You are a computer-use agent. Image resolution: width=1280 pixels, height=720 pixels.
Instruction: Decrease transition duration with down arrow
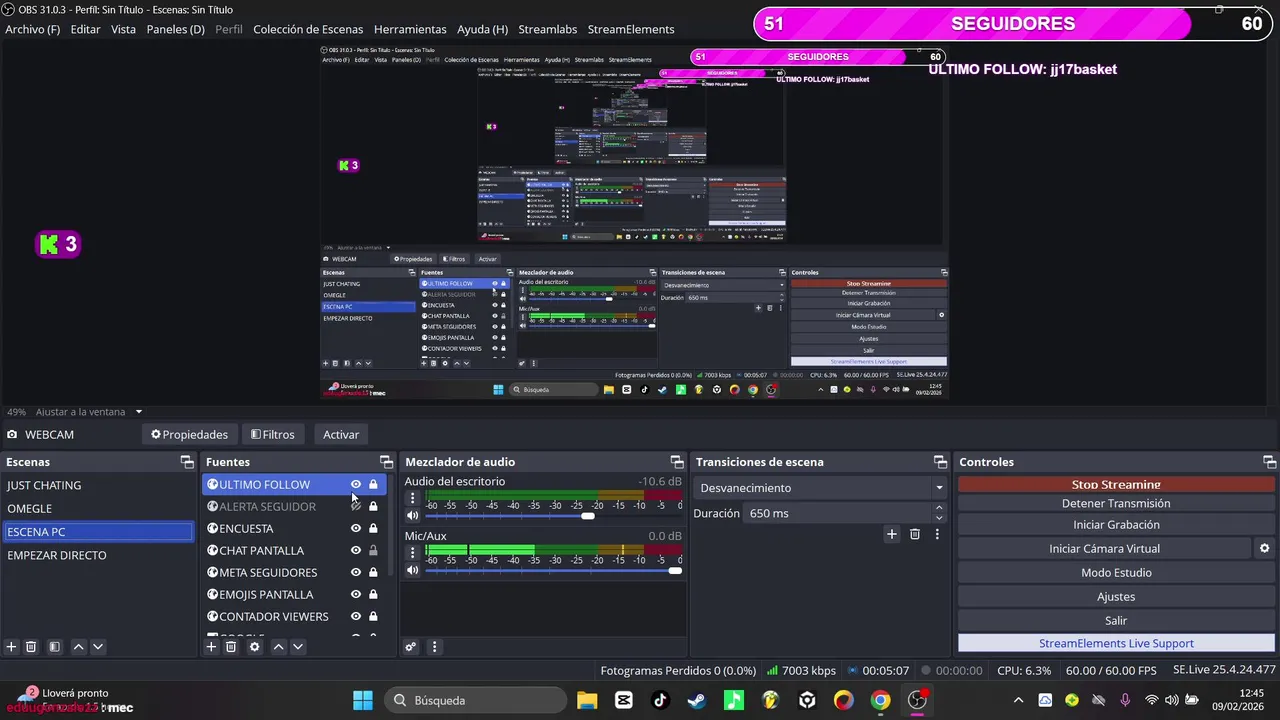pyautogui.click(x=939, y=519)
